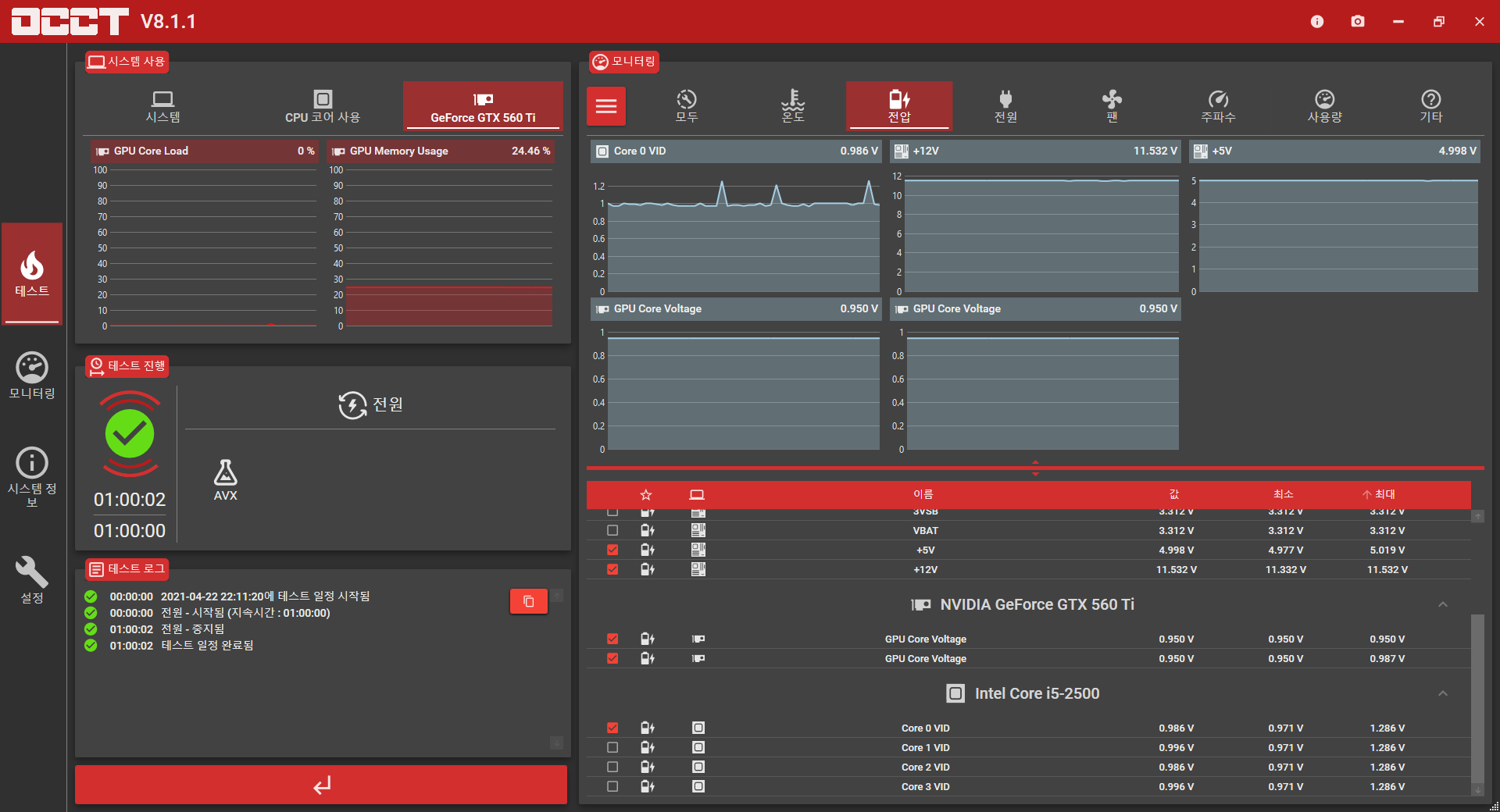Select the 주파수 monitoring tab
Screen dimensions: 1500x812
pos(1218,106)
